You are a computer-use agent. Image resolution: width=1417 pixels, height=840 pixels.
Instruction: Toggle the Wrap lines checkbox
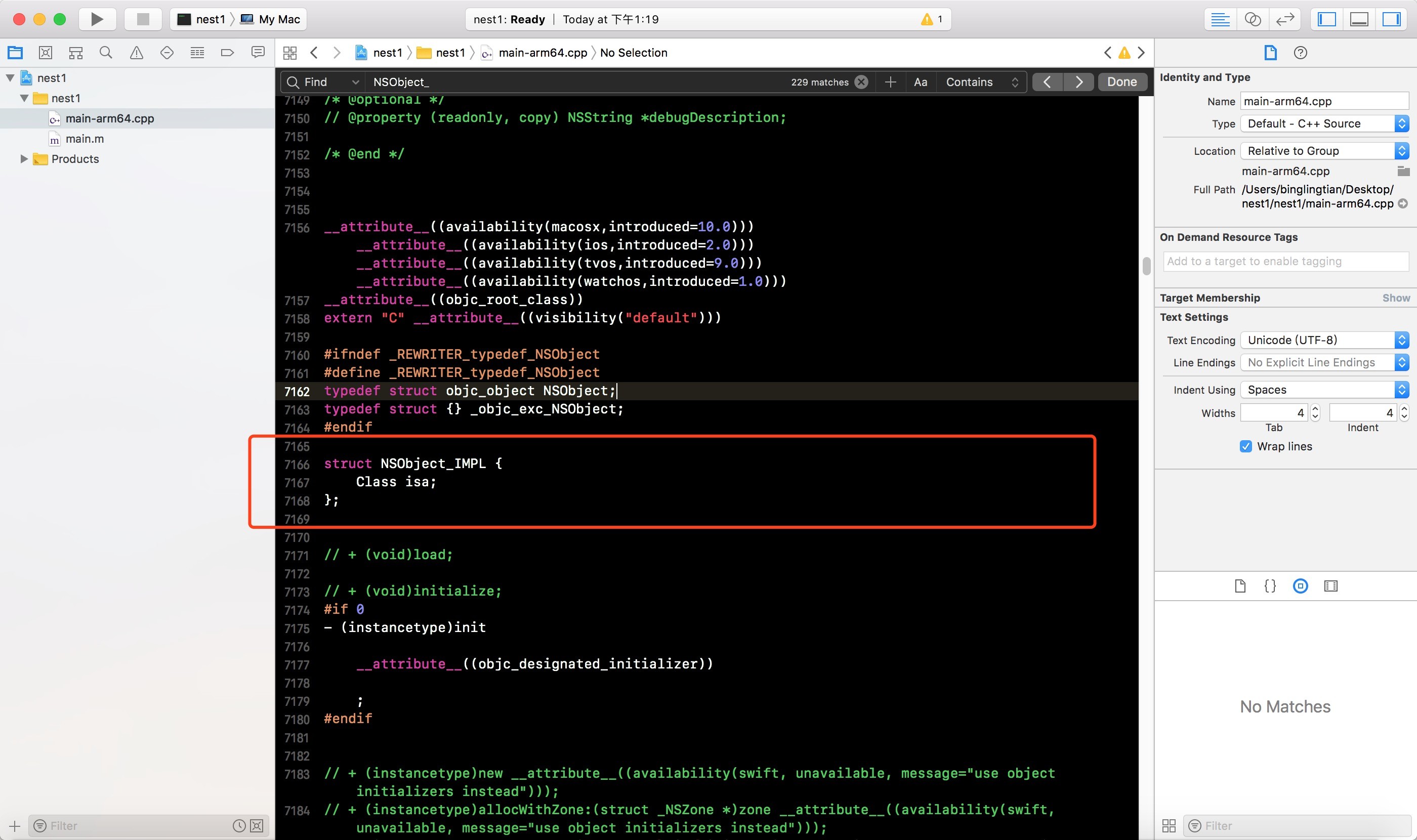[1245, 446]
